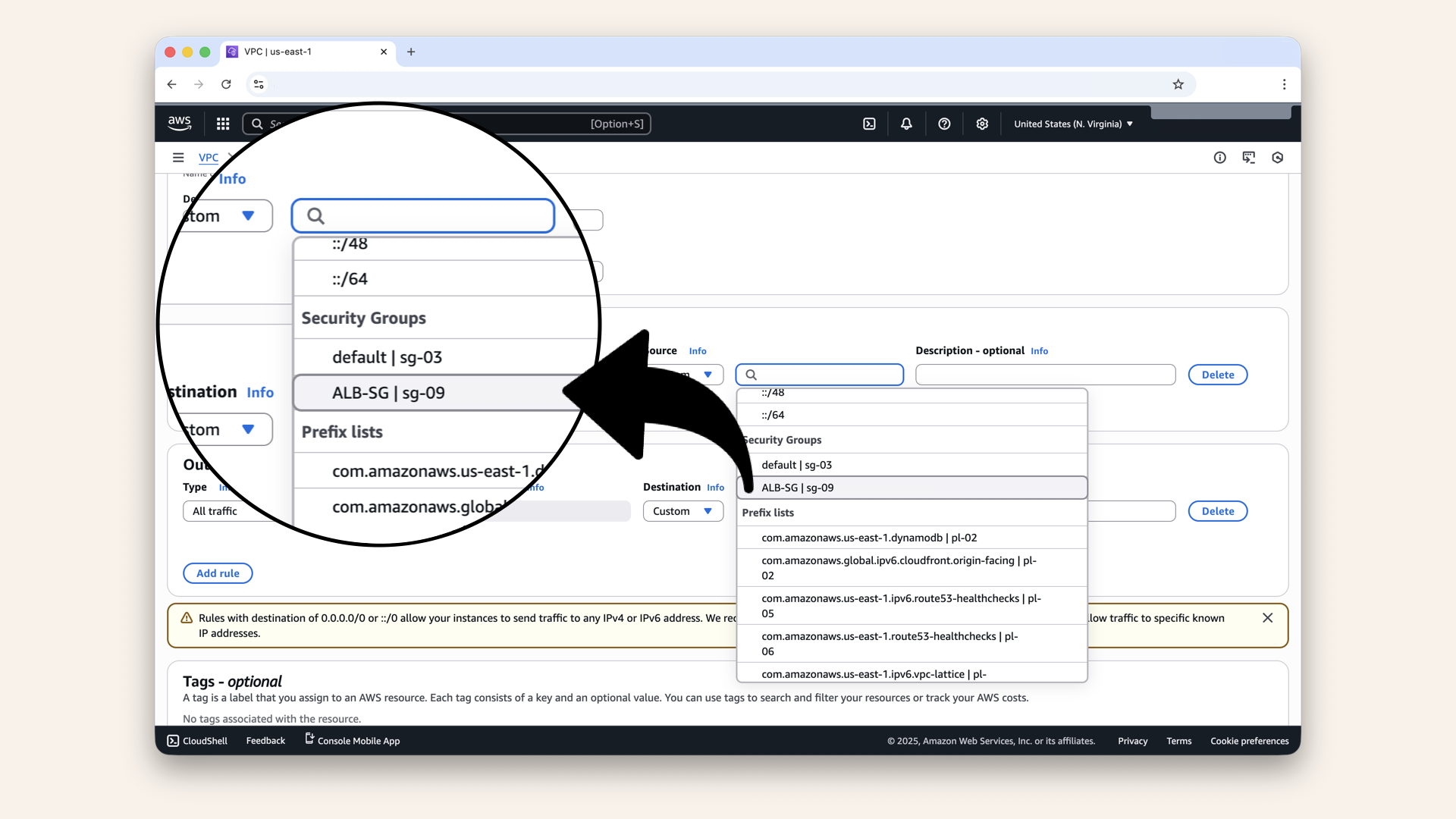
Task: Open the United States (N. Virginia) region dropdown
Action: point(1072,124)
